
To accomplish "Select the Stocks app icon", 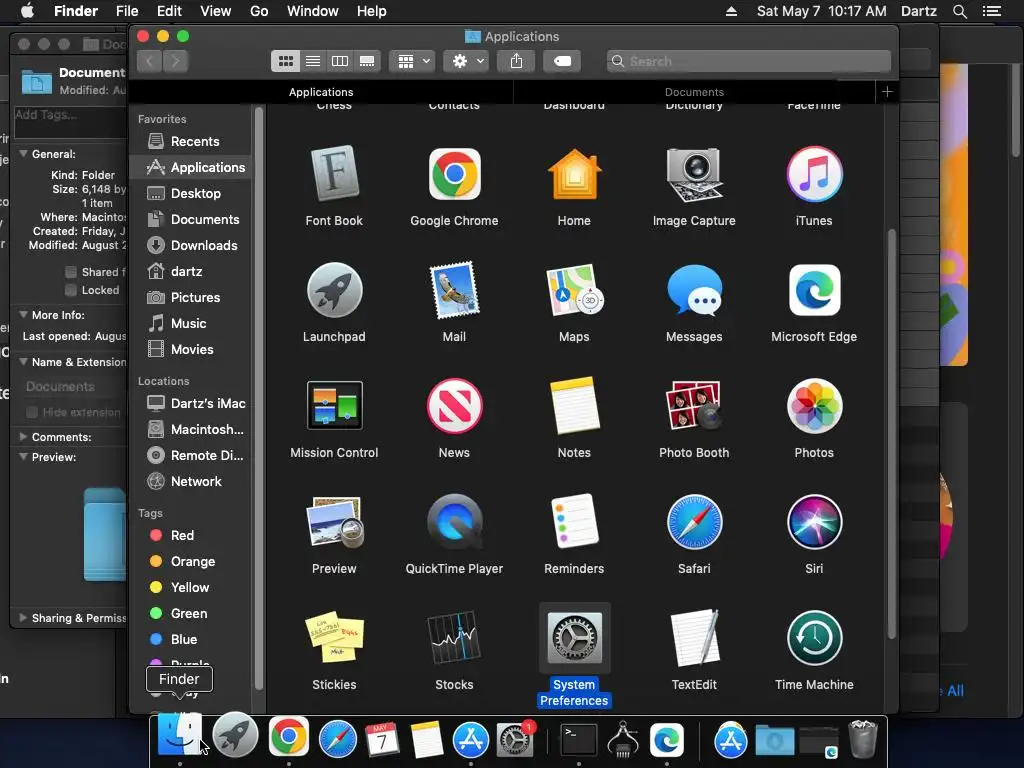I will pos(454,637).
